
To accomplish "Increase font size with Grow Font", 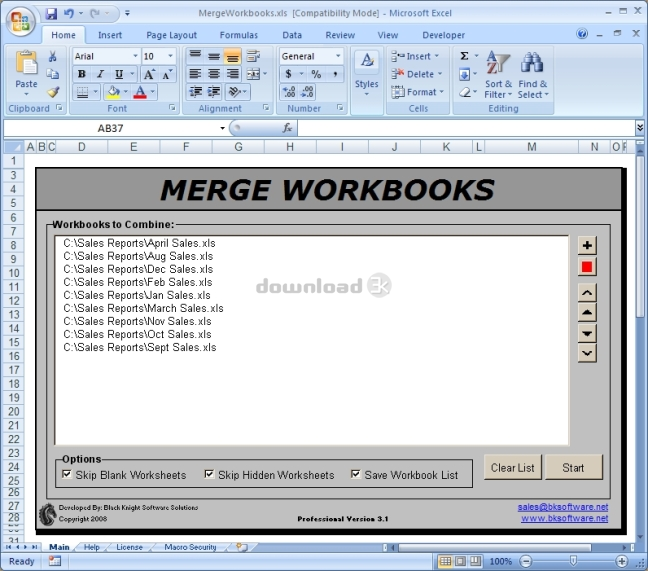I will point(149,74).
